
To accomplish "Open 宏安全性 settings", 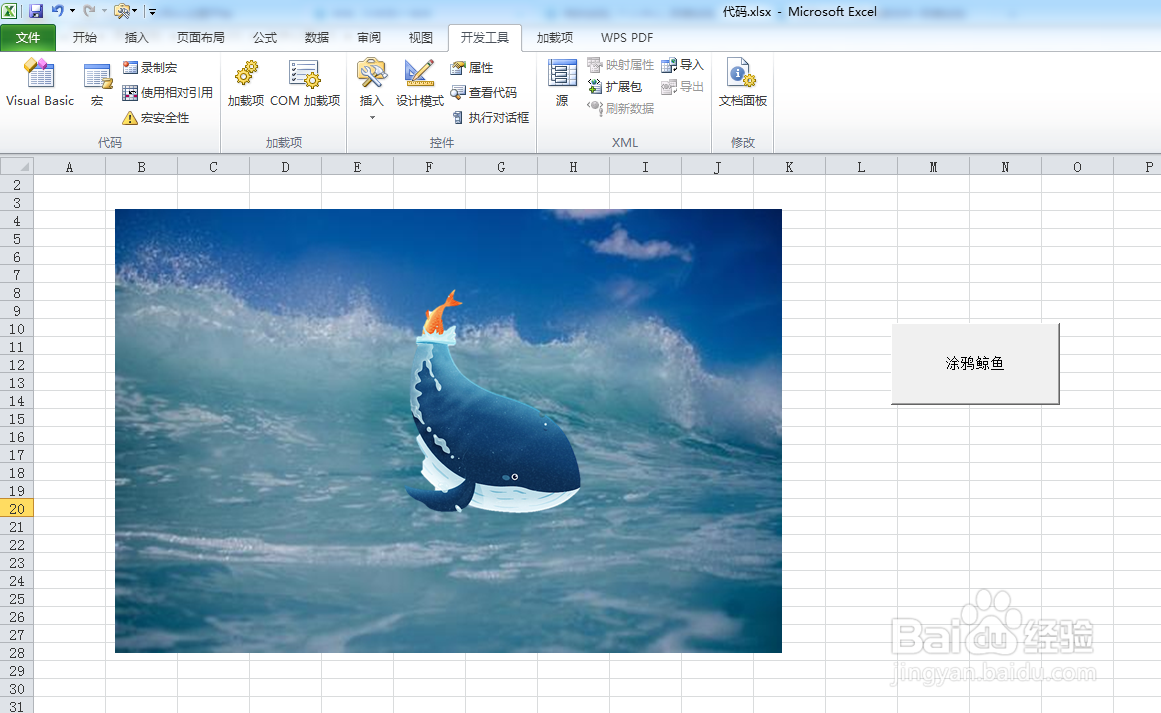I will coord(155,118).
